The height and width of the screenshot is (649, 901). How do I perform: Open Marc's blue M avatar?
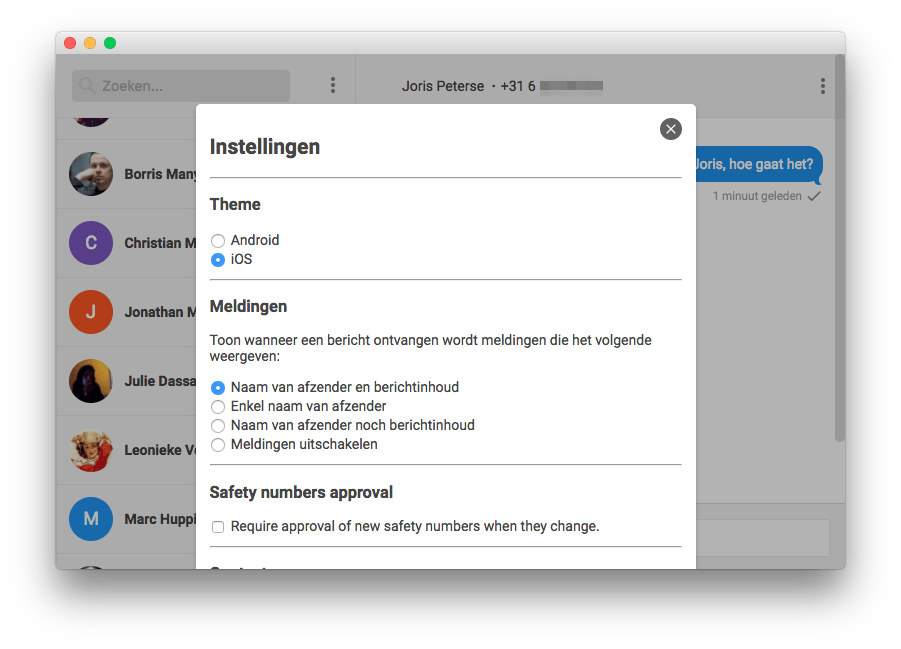click(x=91, y=519)
